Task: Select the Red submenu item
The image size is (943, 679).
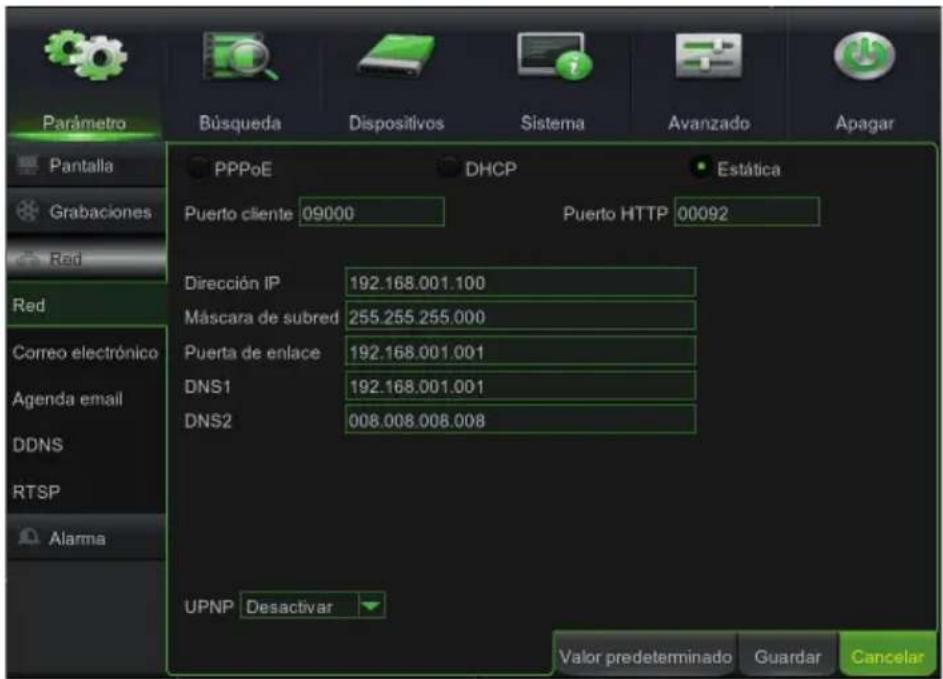Action: click(86, 305)
